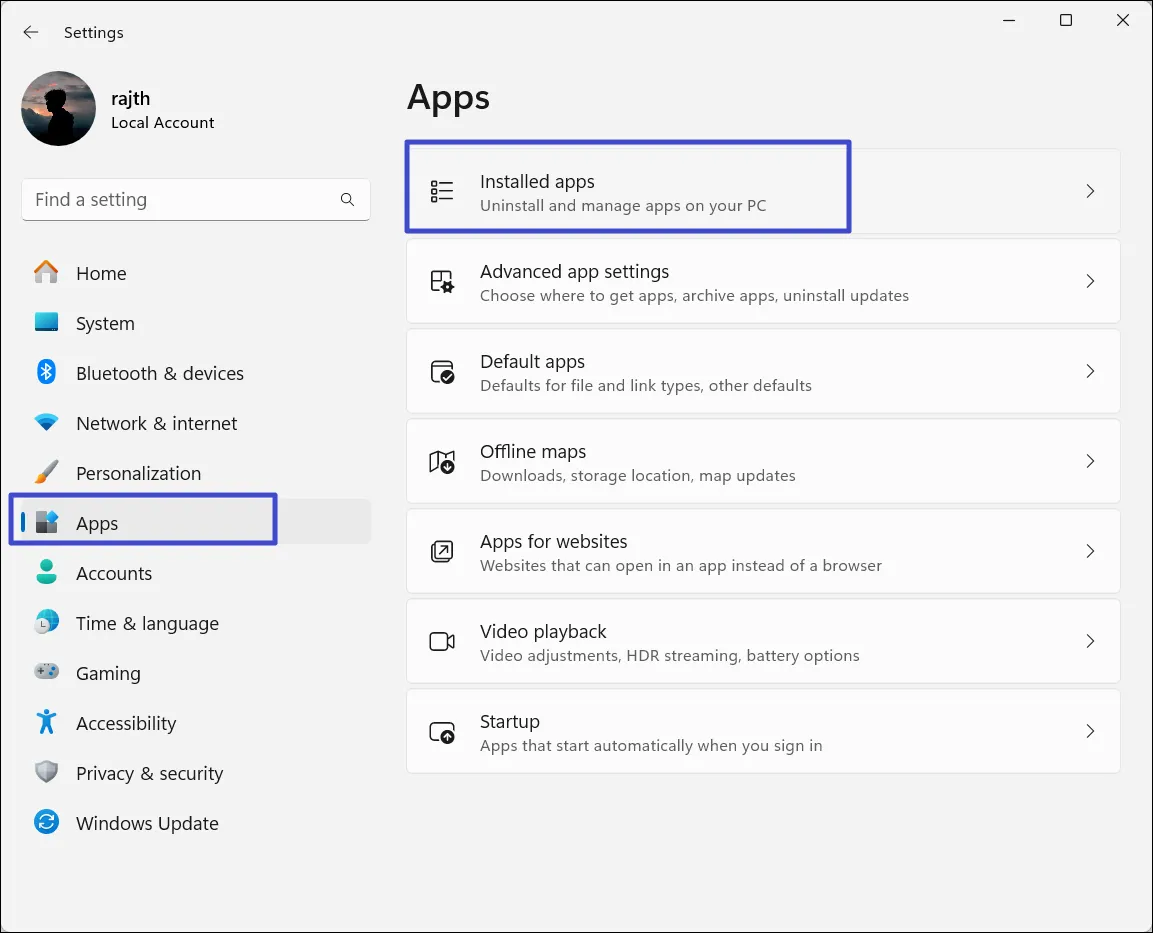Open Time & language settings section

pyautogui.click(x=147, y=623)
